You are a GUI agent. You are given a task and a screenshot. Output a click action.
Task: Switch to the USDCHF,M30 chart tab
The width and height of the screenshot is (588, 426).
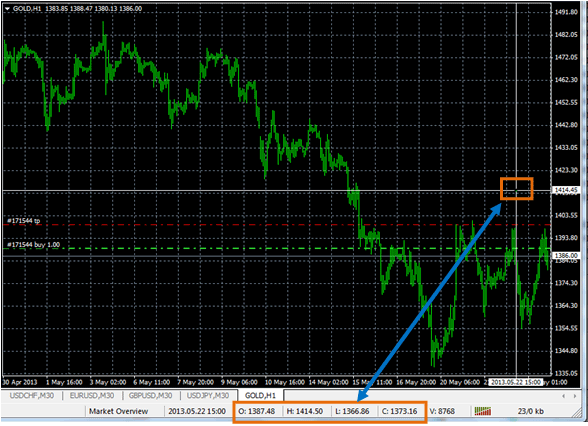[32, 396]
